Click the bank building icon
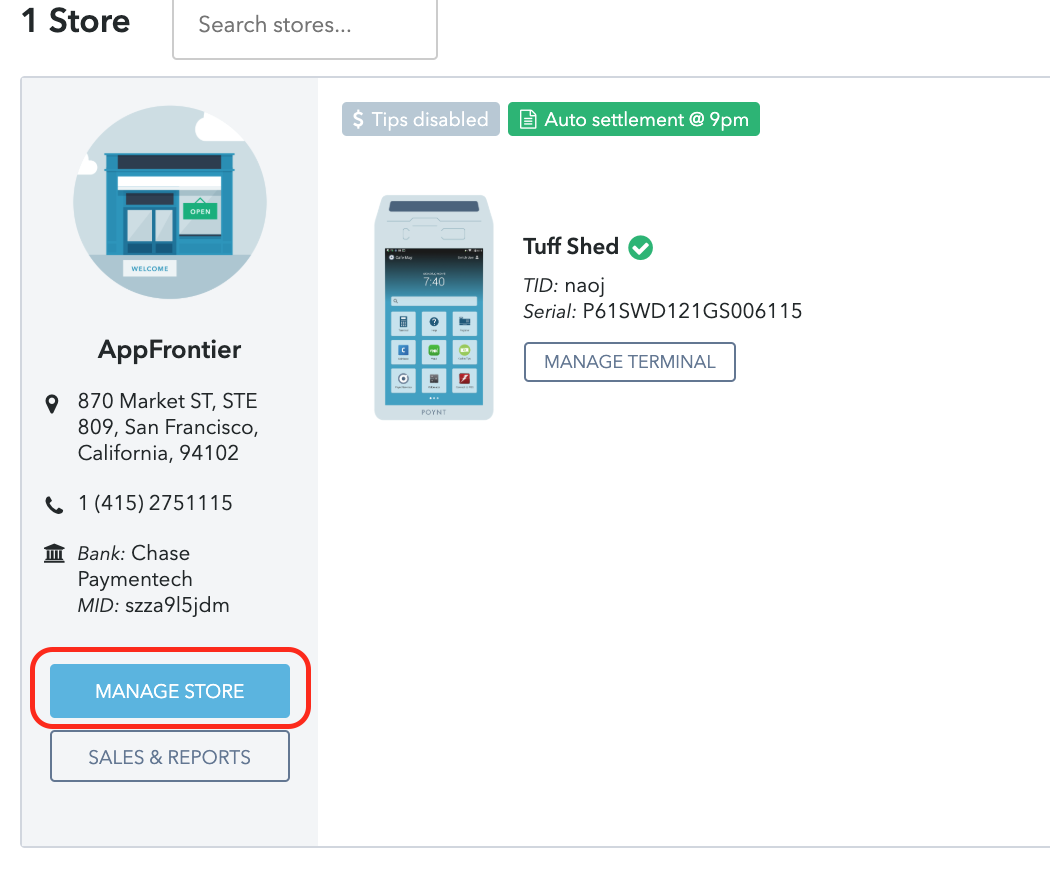1050x872 pixels. coord(54,554)
